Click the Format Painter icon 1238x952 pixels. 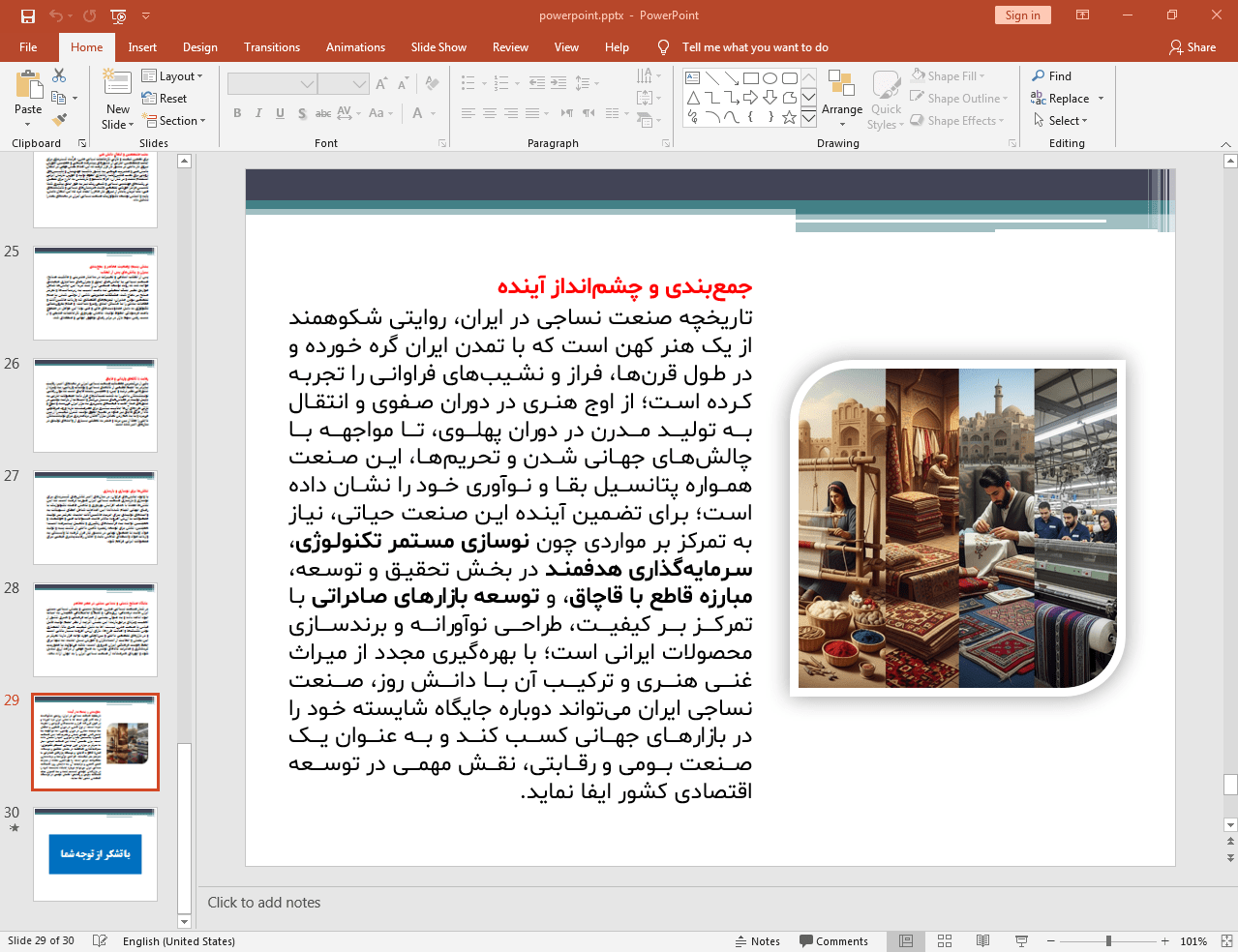[x=59, y=120]
